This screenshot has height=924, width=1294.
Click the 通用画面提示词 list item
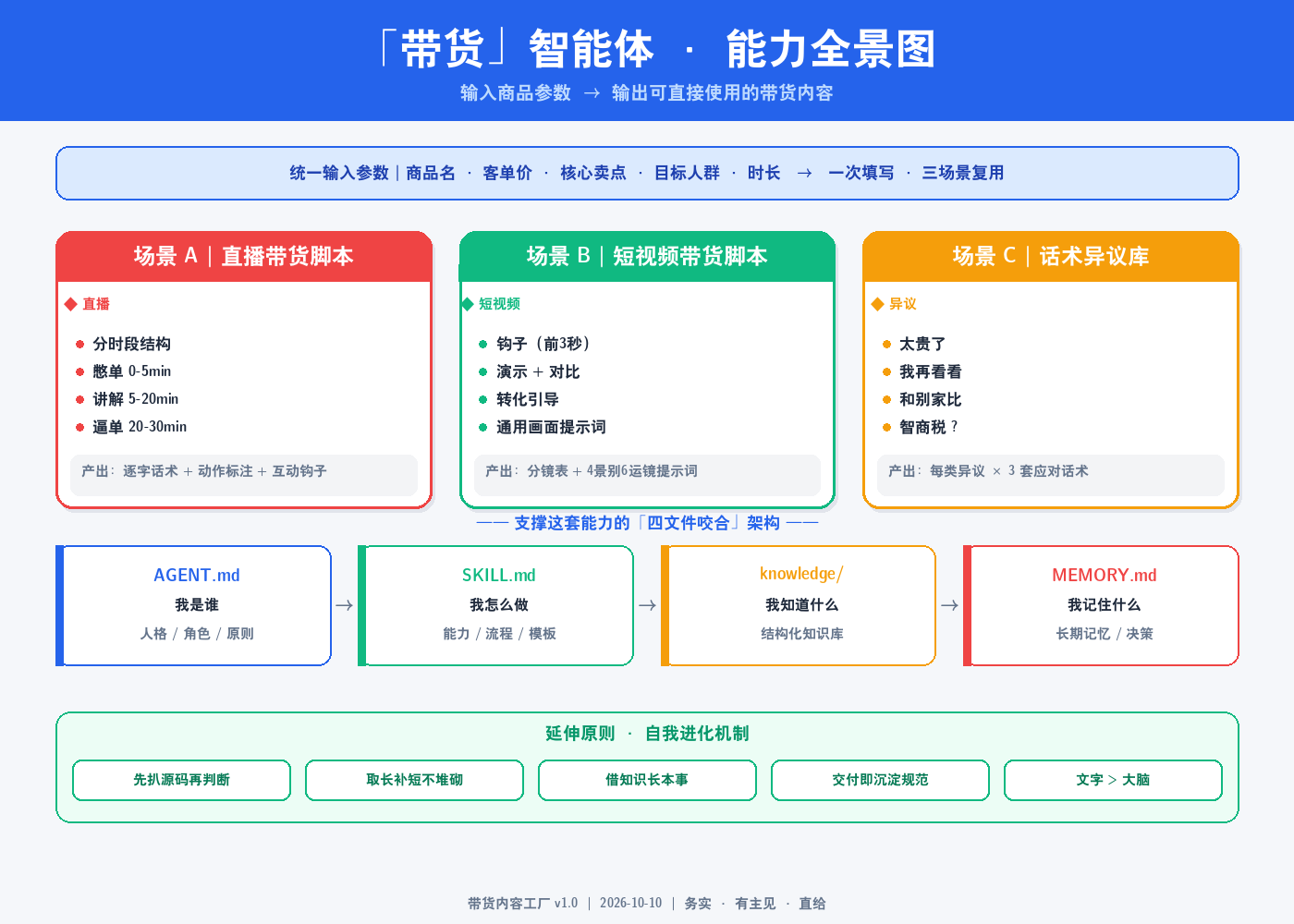coord(543,427)
